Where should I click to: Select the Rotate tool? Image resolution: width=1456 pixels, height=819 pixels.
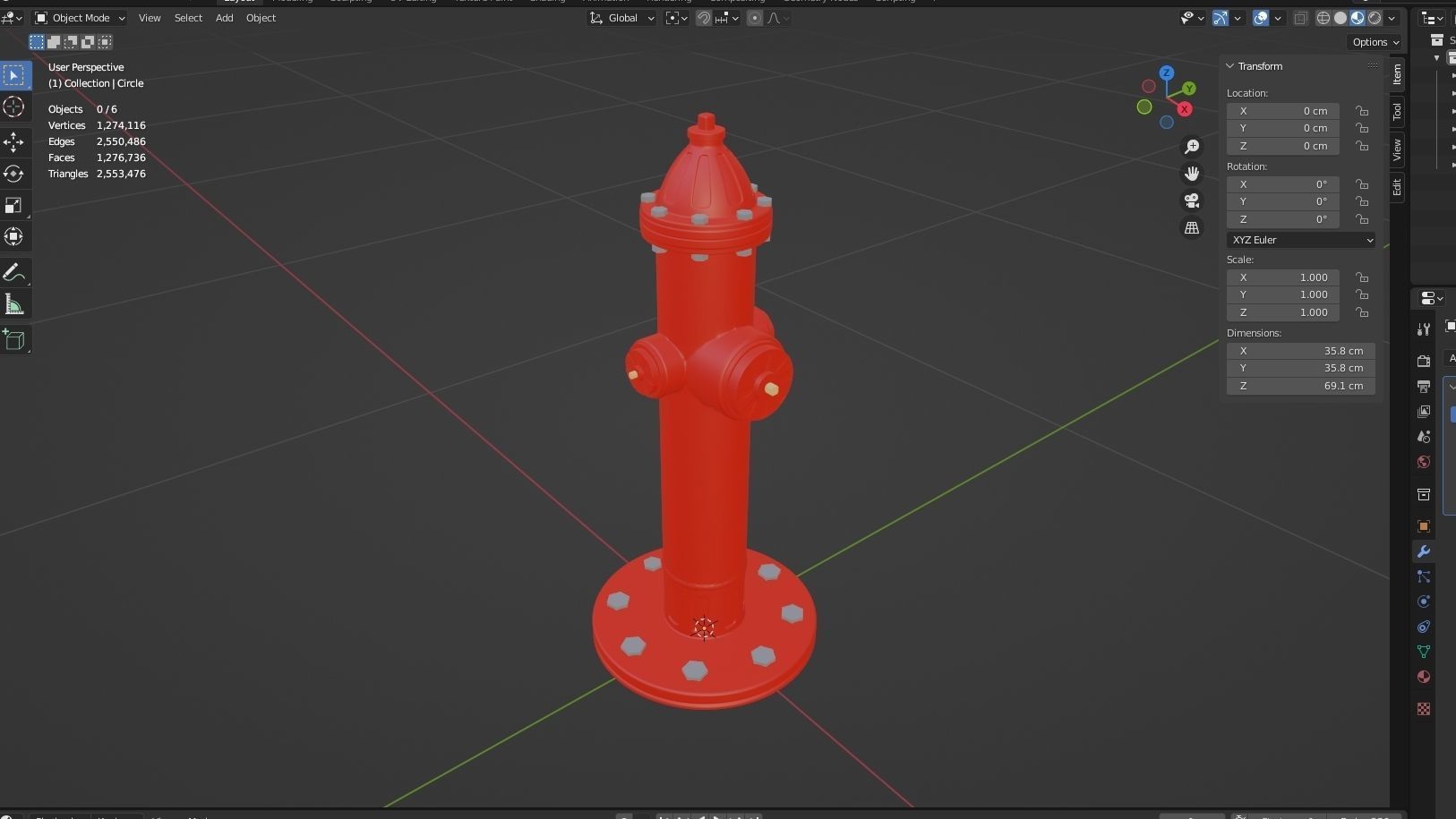click(x=14, y=174)
